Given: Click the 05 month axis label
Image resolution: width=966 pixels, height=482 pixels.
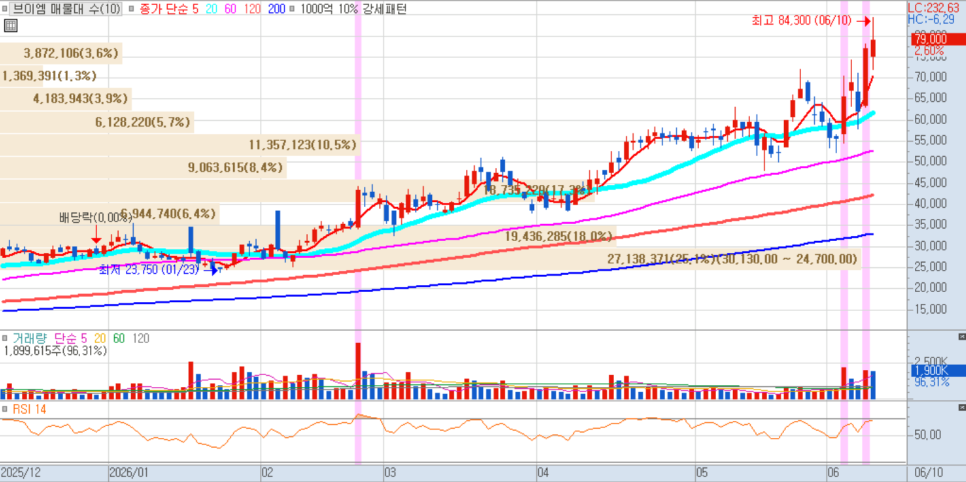Looking at the screenshot, I should pyautogui.click(x=702, y=472).
